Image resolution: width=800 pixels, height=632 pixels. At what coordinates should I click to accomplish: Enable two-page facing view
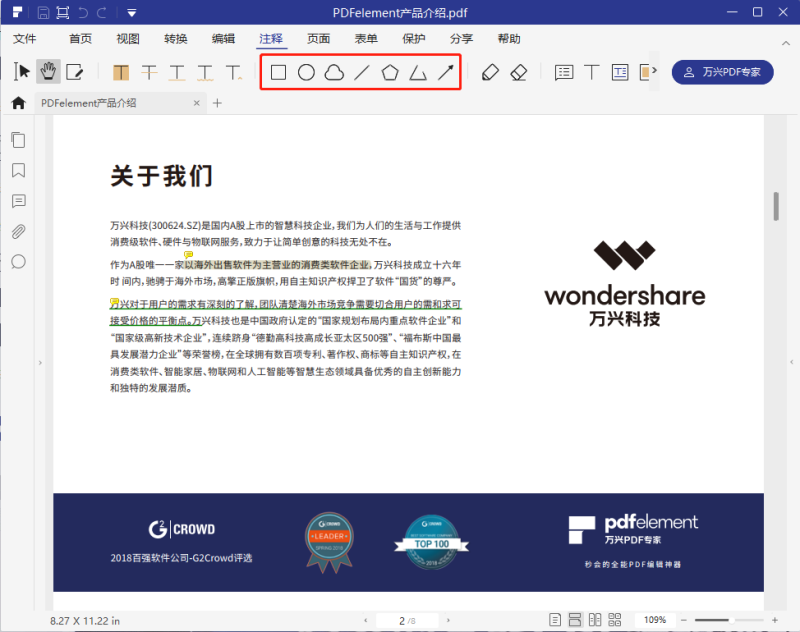tap(597, 620)
